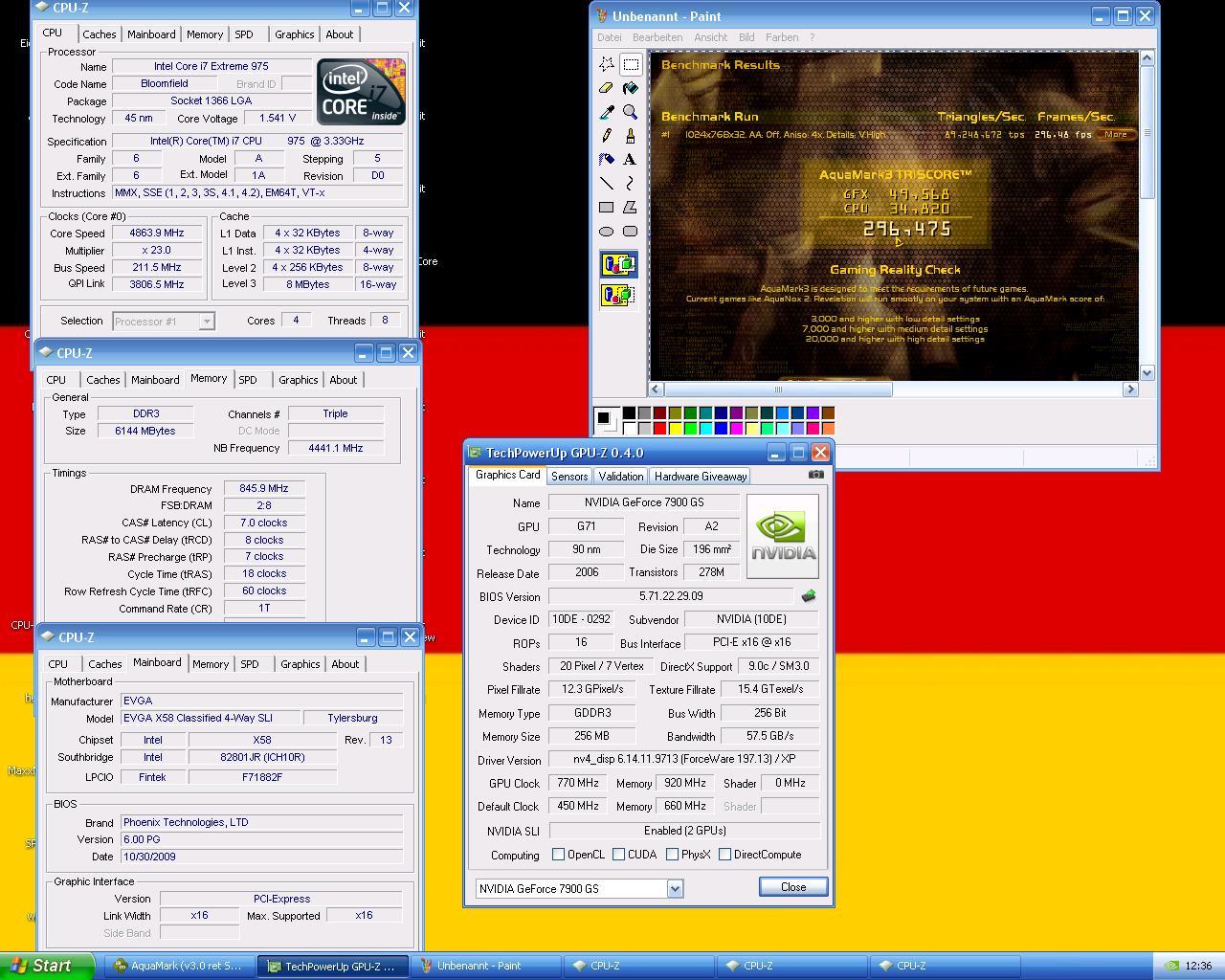Click Paint's horizontal scrollbar left arrow
Screen dimensions: 1225x980
pyautogui.click(x=657, y=390)
